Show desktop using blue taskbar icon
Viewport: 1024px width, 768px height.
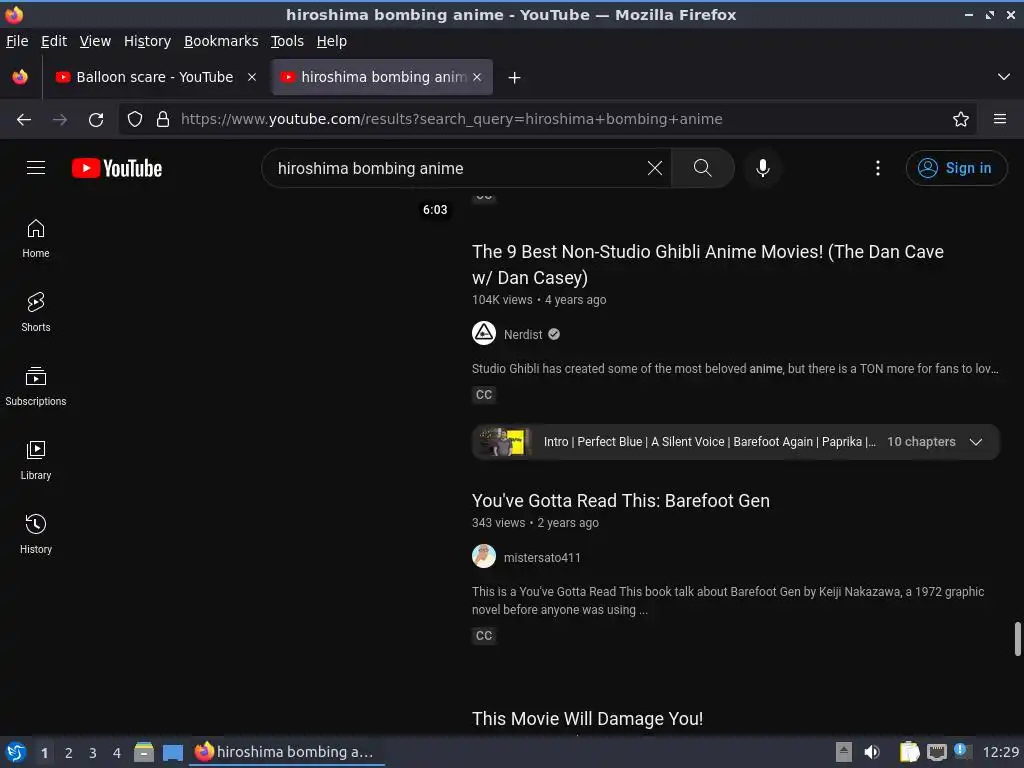(x=173, y=752)
